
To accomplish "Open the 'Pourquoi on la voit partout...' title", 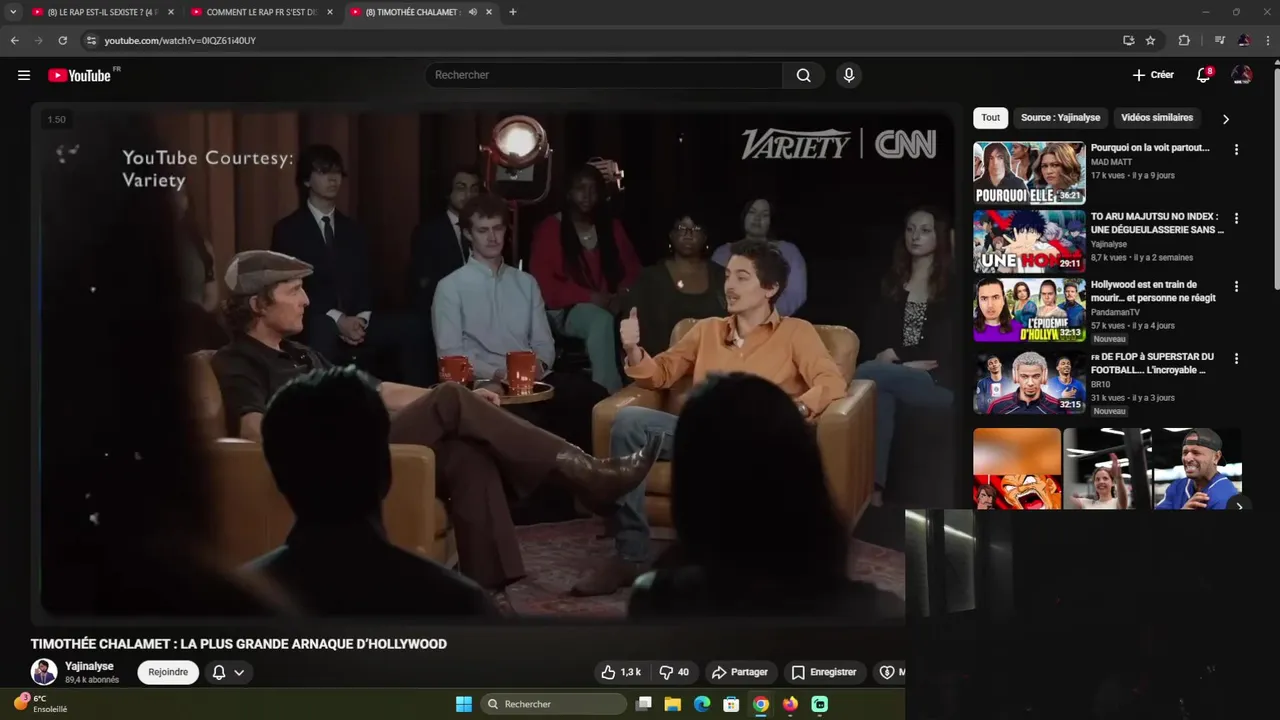I will 1150,148.
